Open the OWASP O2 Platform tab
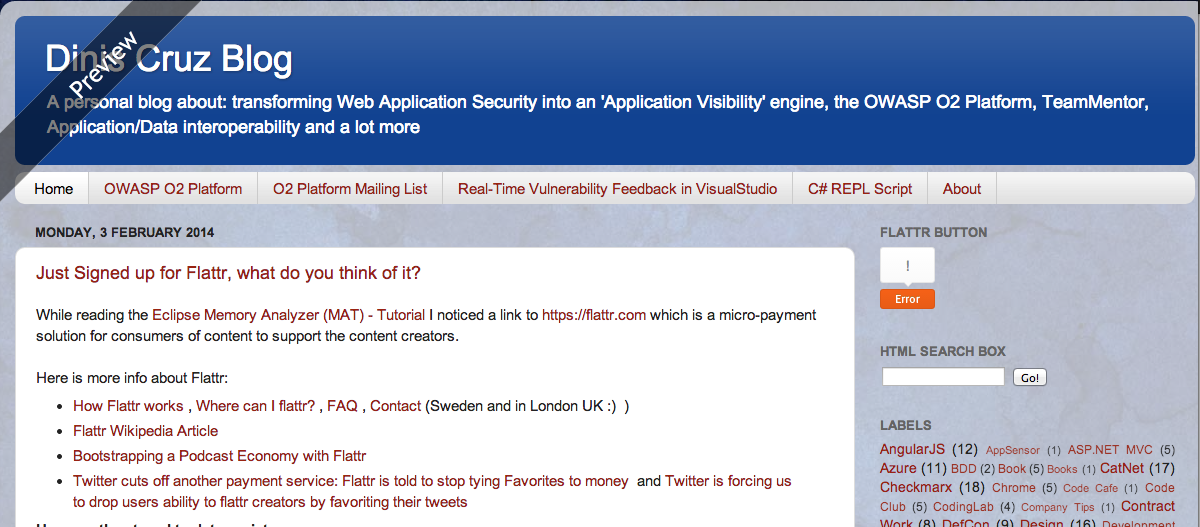Screen dimensions: 1200x527 (x=173, y=188)
